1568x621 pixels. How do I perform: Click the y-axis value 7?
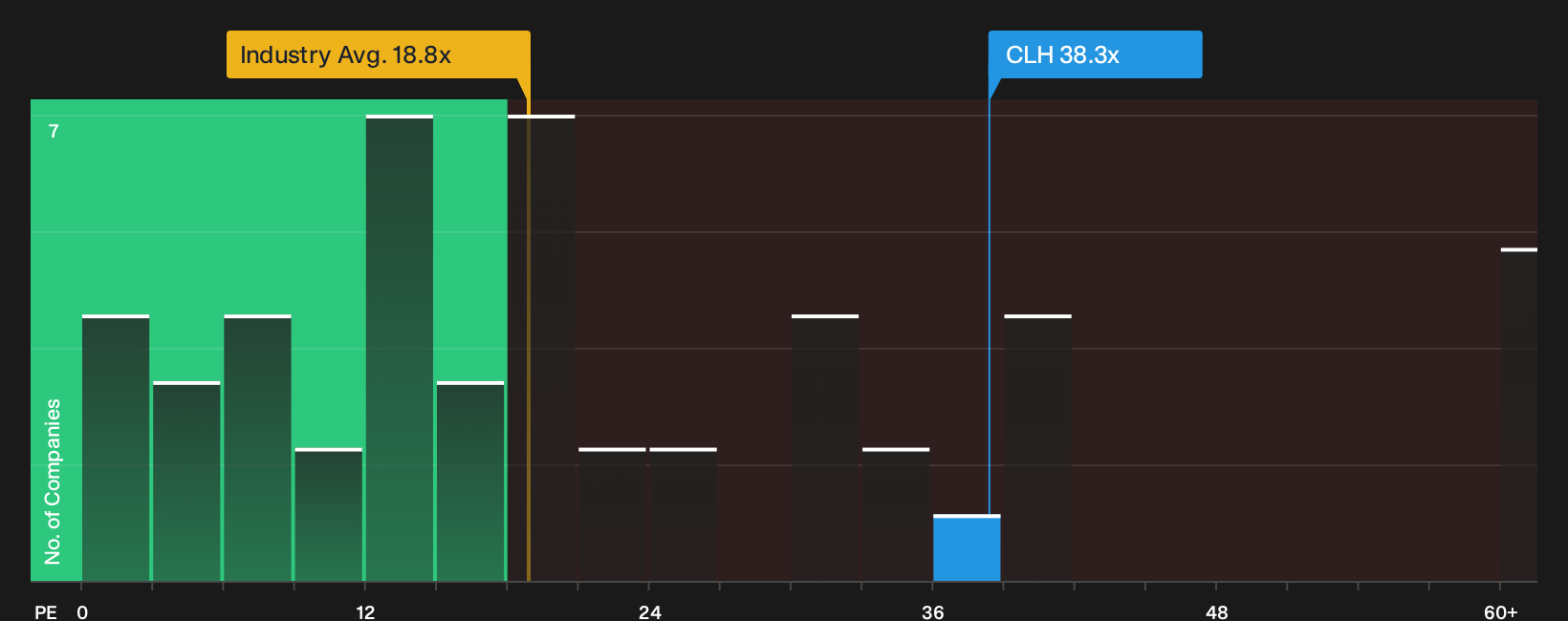pos(54,131)
